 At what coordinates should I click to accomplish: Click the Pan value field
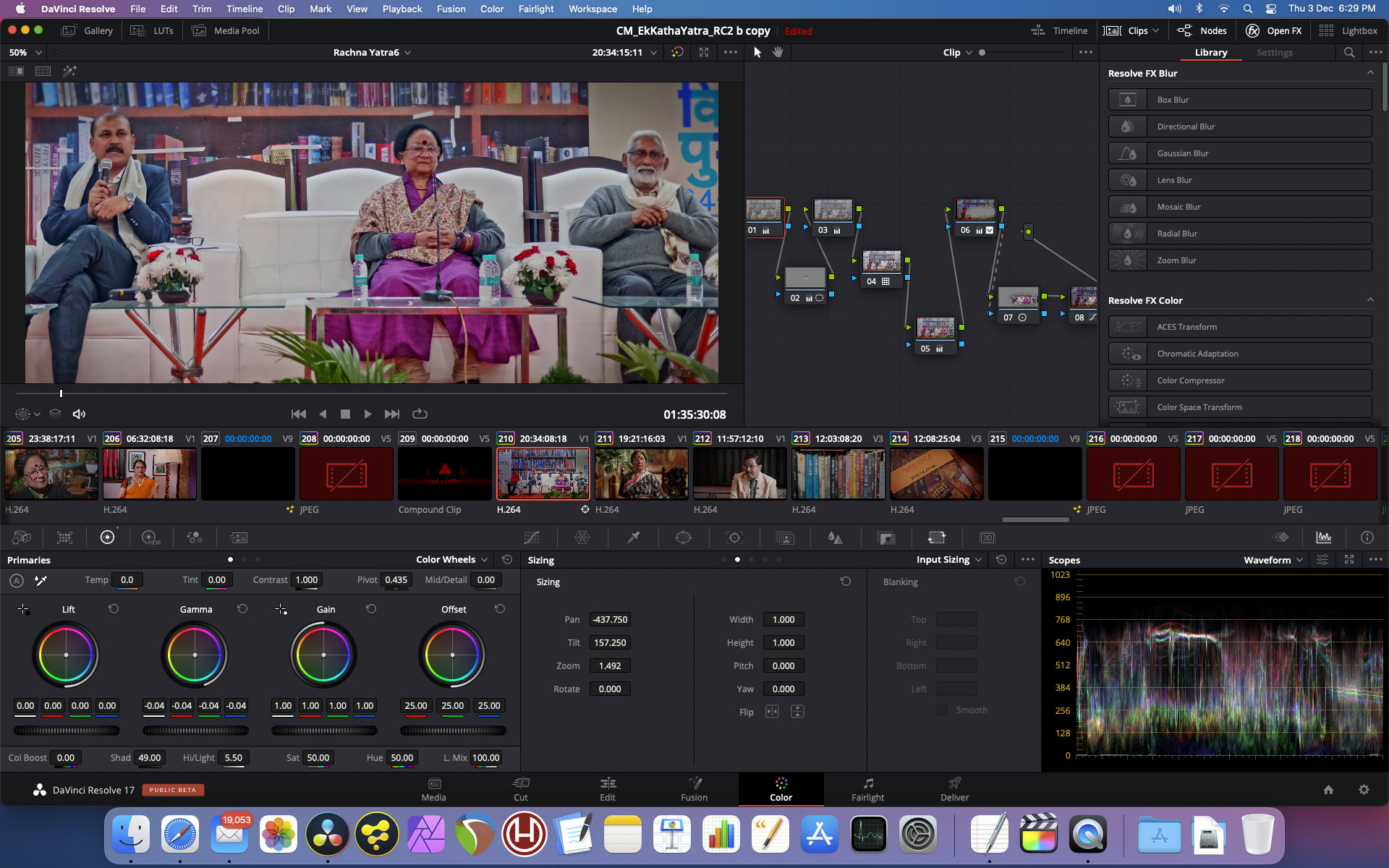point(610,620)
